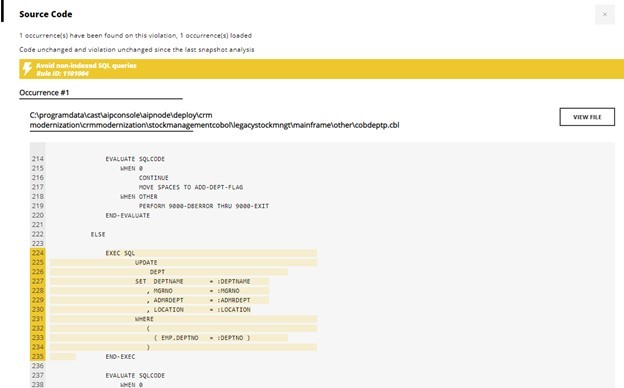Image resolution: width=624 pixels, height=388 pixels.
Task: Click the Avoid non-indexed SQL queries banner
Action: tap(322, 69)
